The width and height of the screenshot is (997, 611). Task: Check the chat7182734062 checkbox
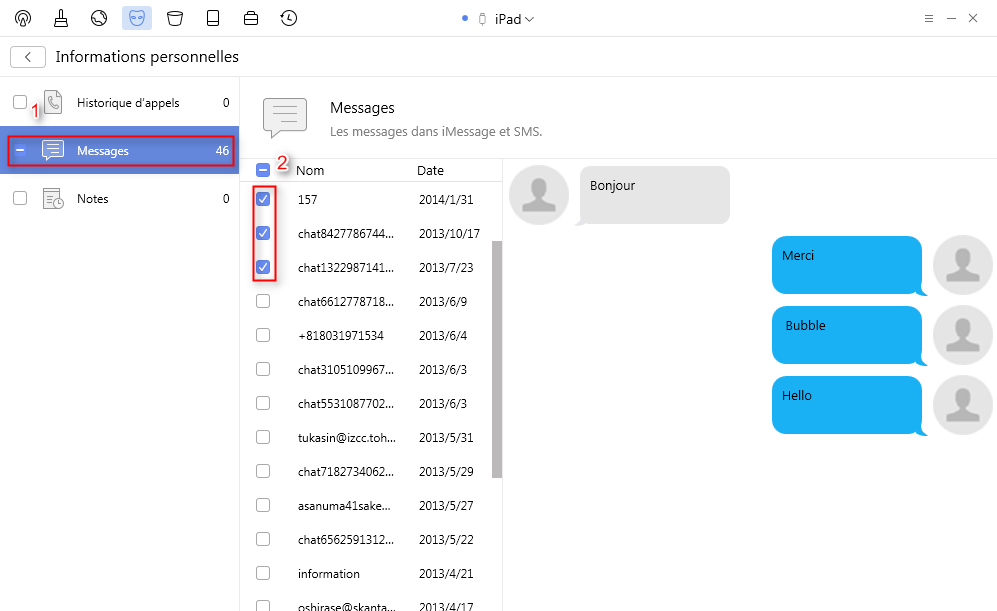point(263,471)
